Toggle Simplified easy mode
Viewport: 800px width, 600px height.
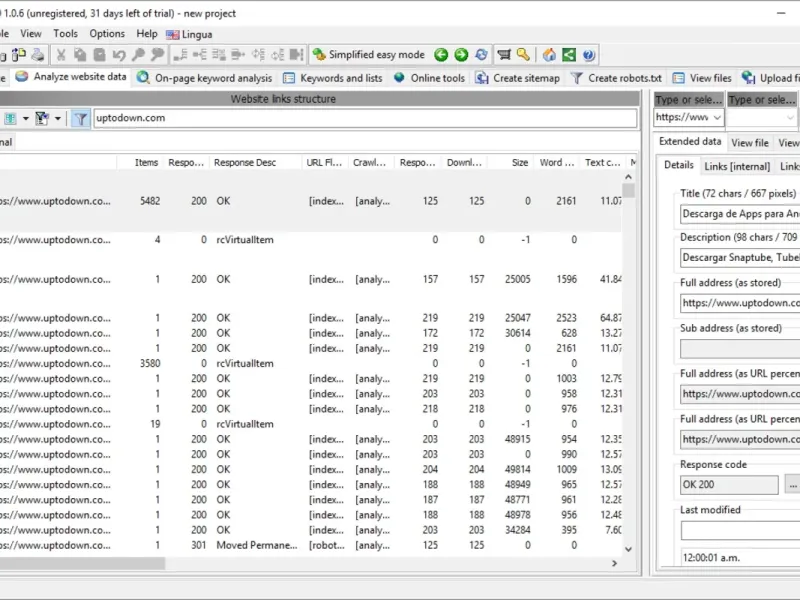point(369,55)
